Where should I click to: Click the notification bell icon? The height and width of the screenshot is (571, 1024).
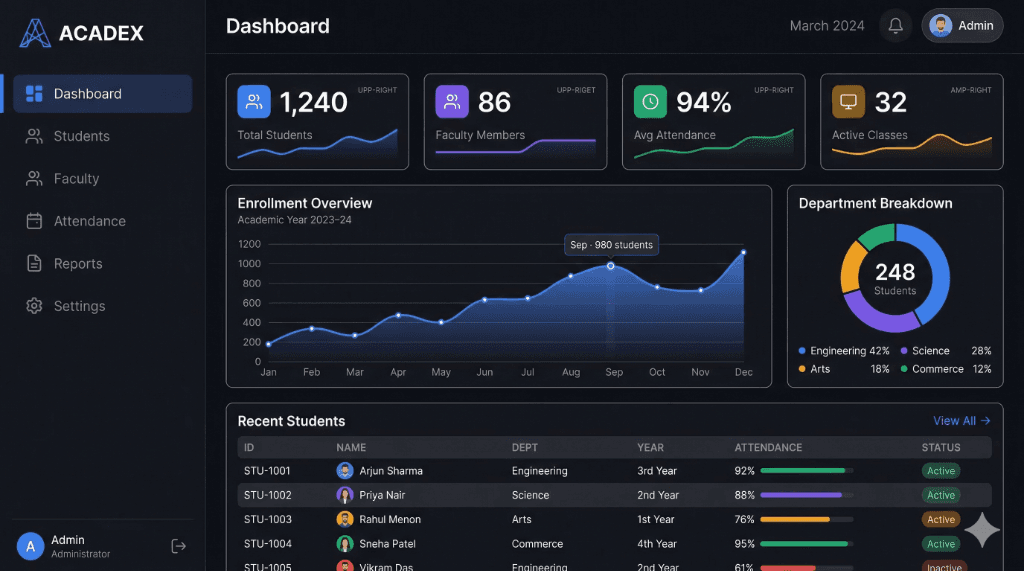(x=895, y=26)
